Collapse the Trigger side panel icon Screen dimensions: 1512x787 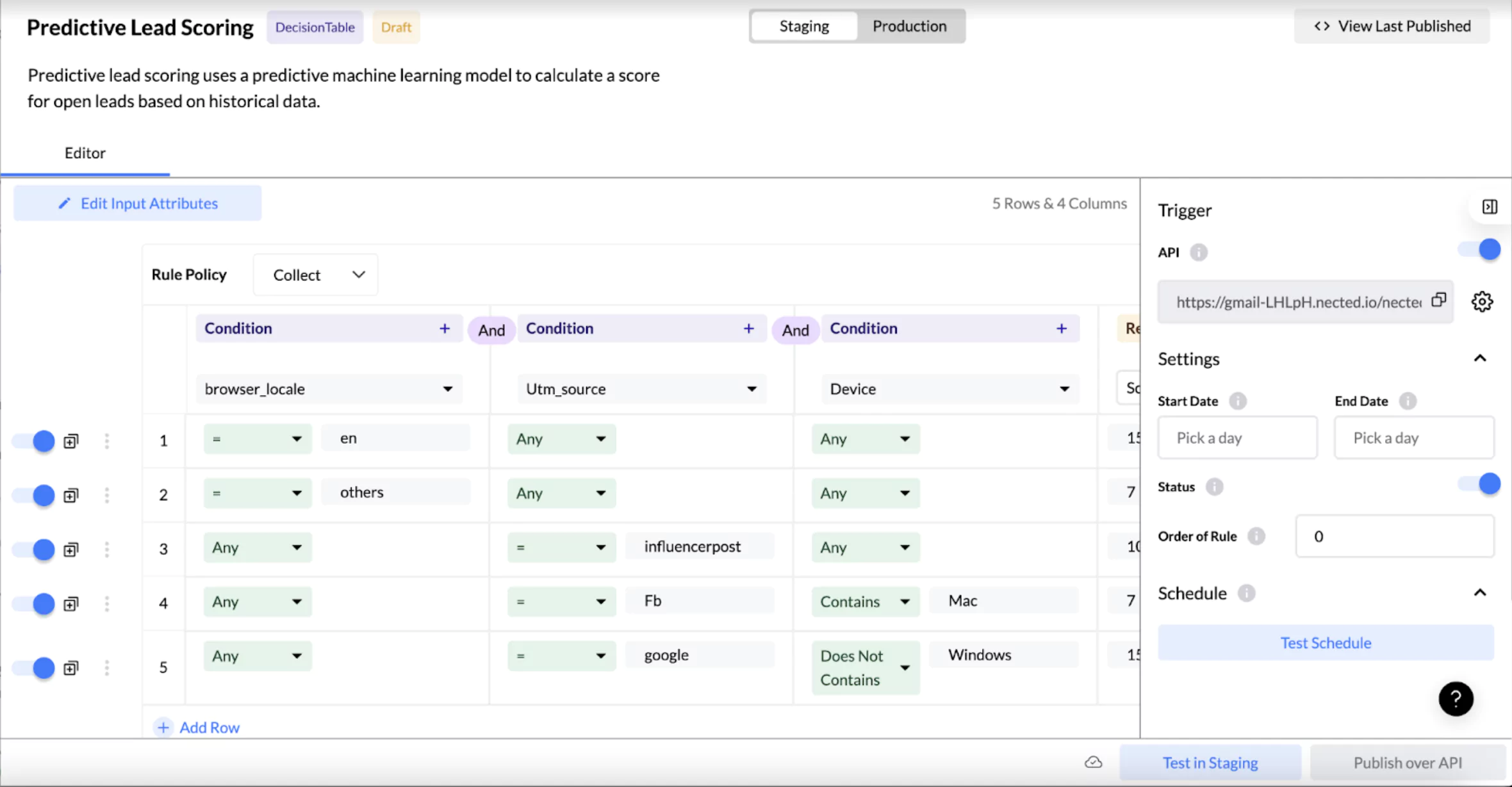[x=1490, y=207]
